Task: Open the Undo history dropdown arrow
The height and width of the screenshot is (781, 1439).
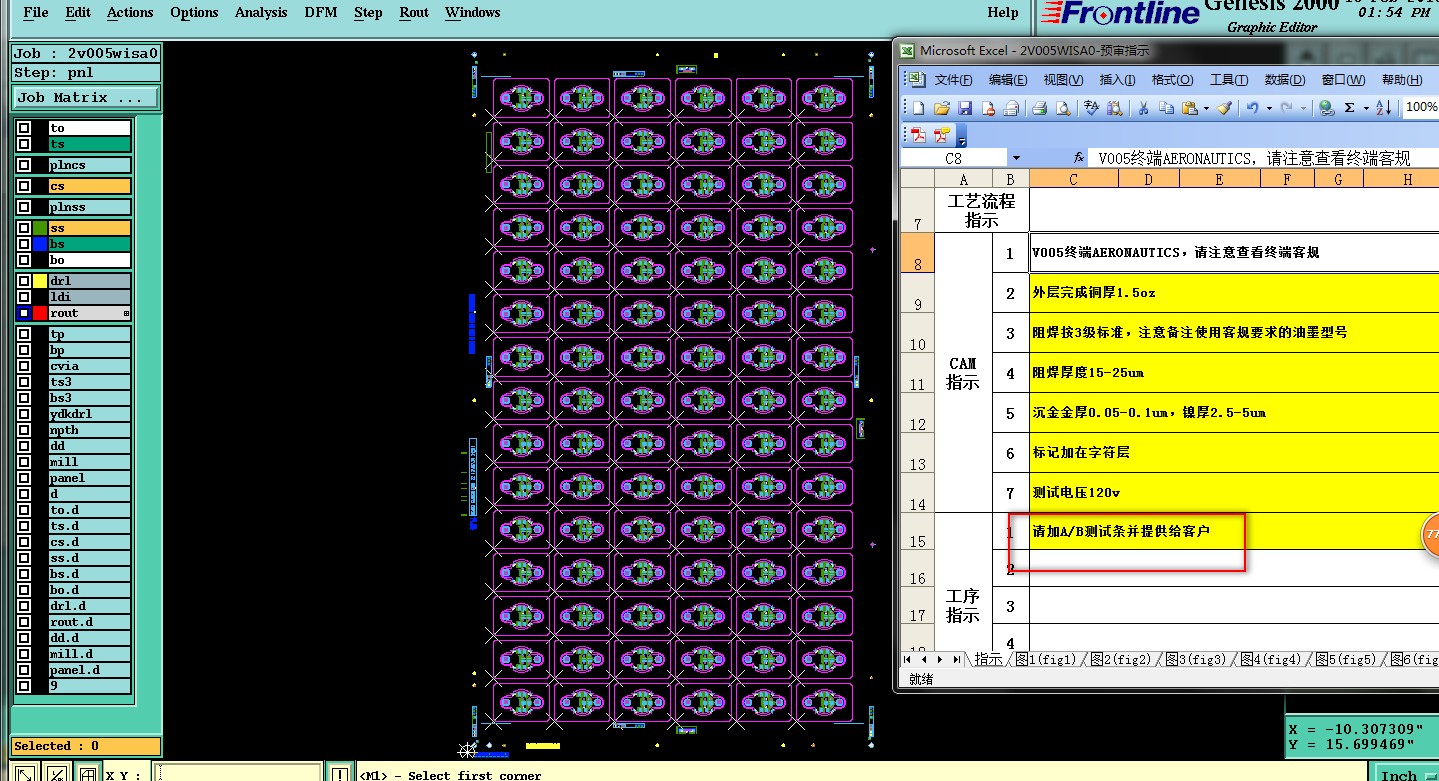Action: [x=1269, y=108]
